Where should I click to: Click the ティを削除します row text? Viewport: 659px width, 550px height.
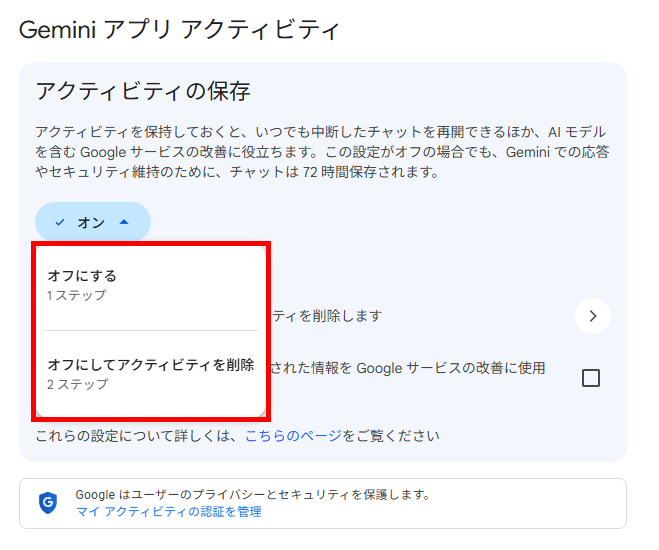(x=327, y=316)
